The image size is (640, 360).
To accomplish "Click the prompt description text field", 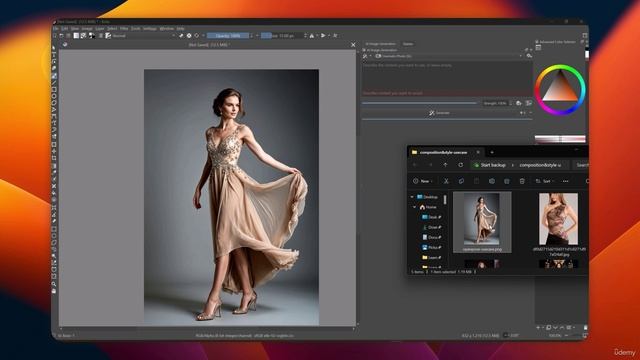I will 447,76.
